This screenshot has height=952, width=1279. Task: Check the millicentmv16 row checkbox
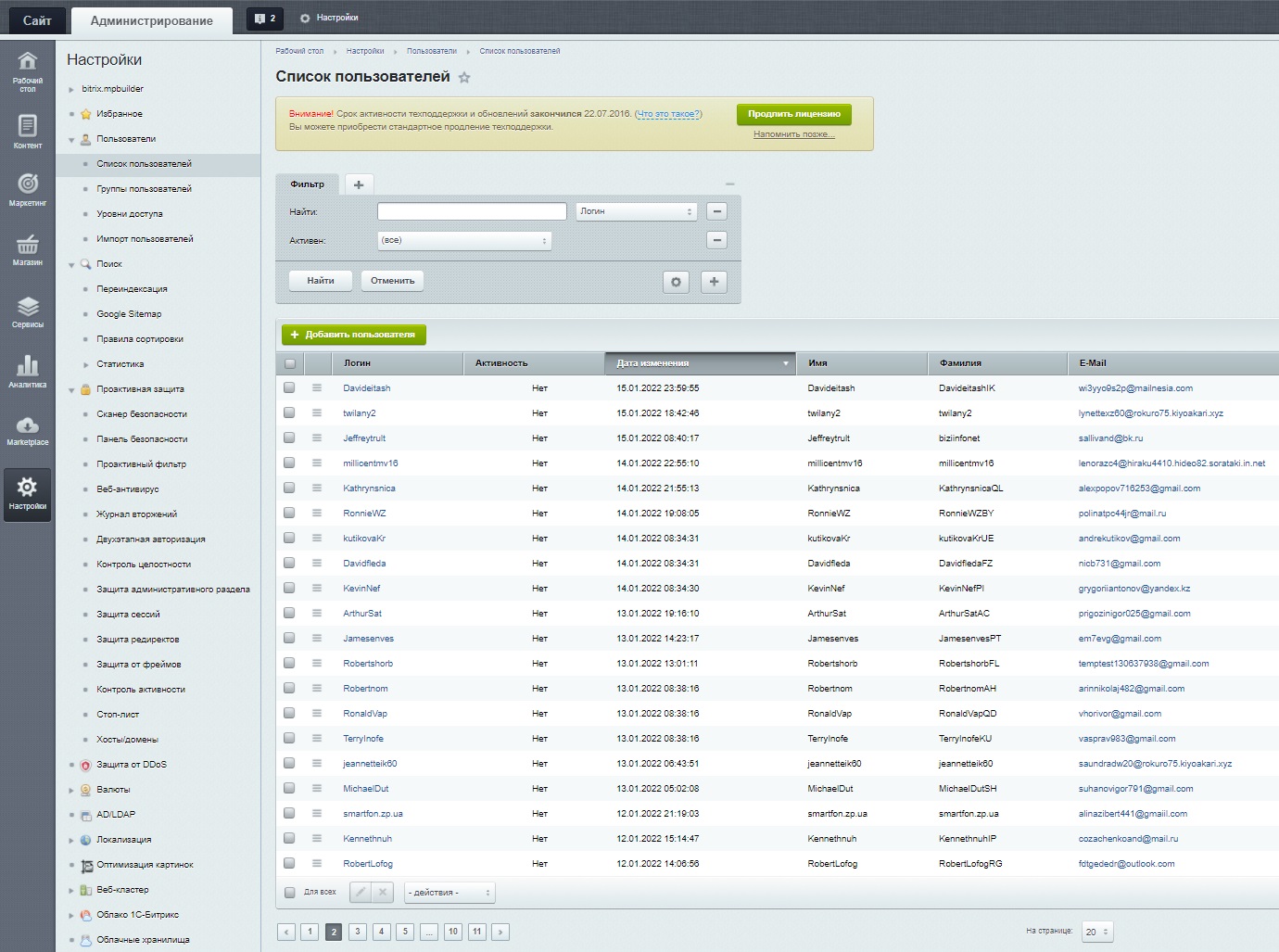289,463
